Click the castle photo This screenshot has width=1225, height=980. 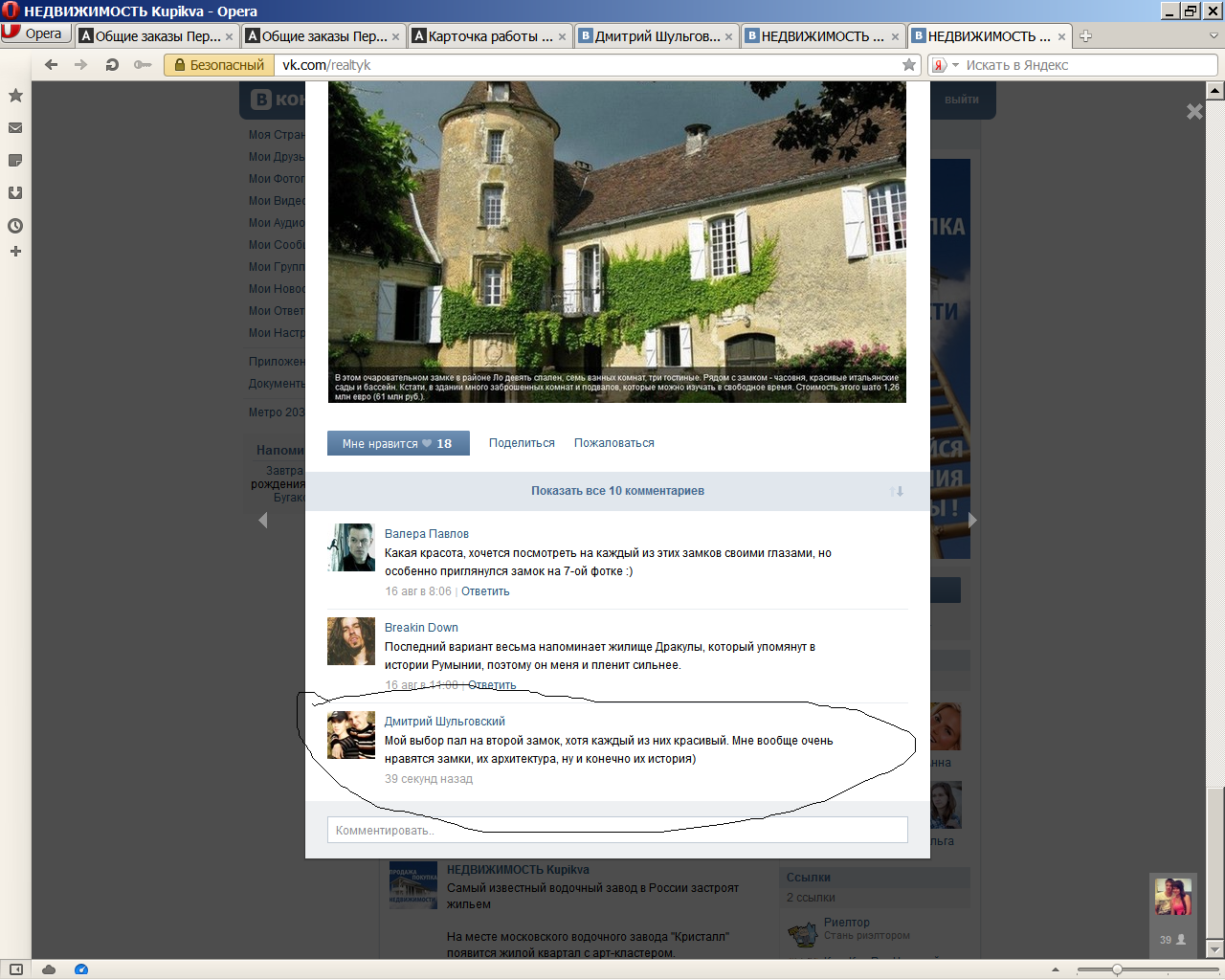[617, 241]
